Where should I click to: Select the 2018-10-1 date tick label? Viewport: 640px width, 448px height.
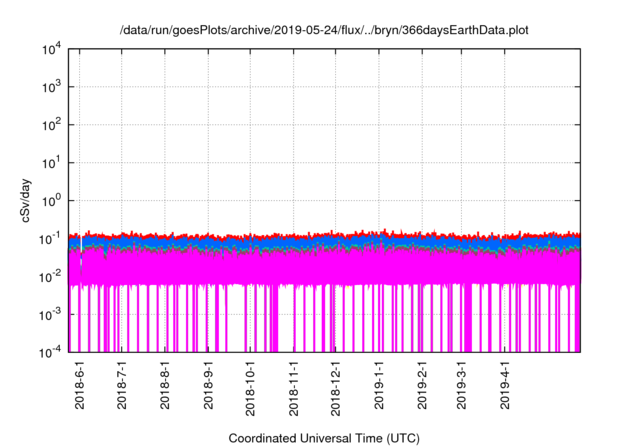pos(250,389)
